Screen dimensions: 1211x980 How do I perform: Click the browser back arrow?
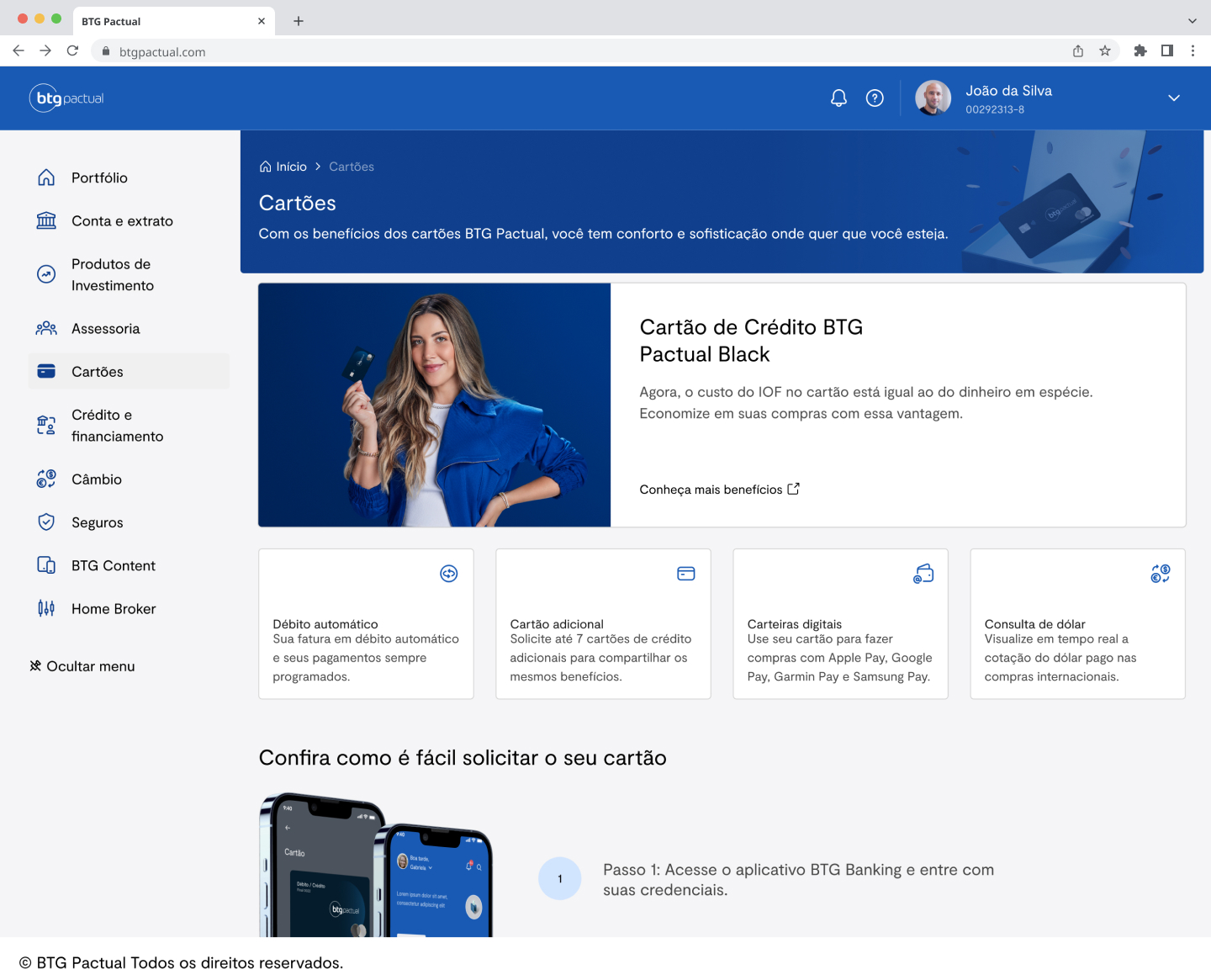tap(19, 51)
